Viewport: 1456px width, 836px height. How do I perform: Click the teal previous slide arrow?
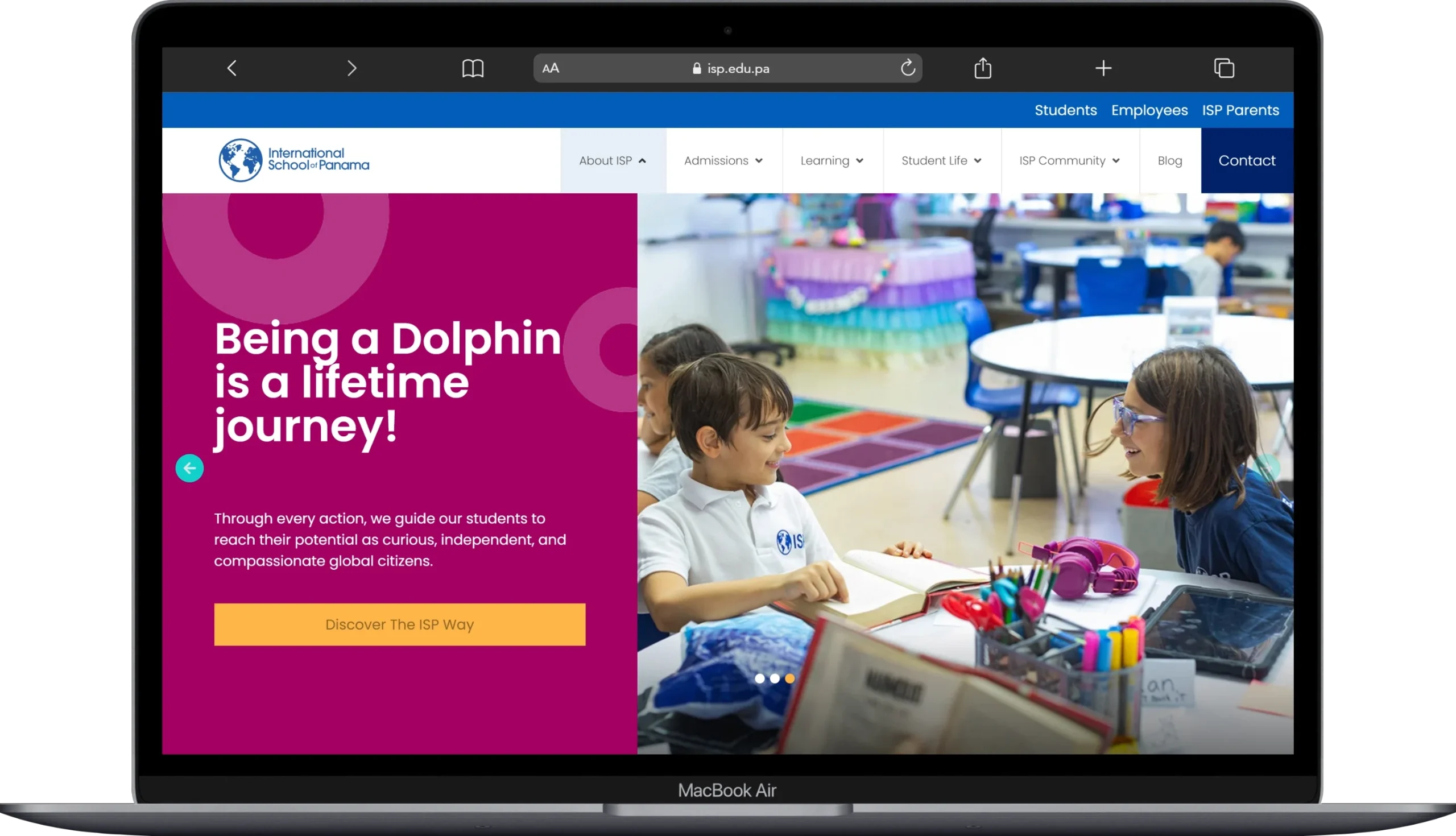click(x=189, y=469)
